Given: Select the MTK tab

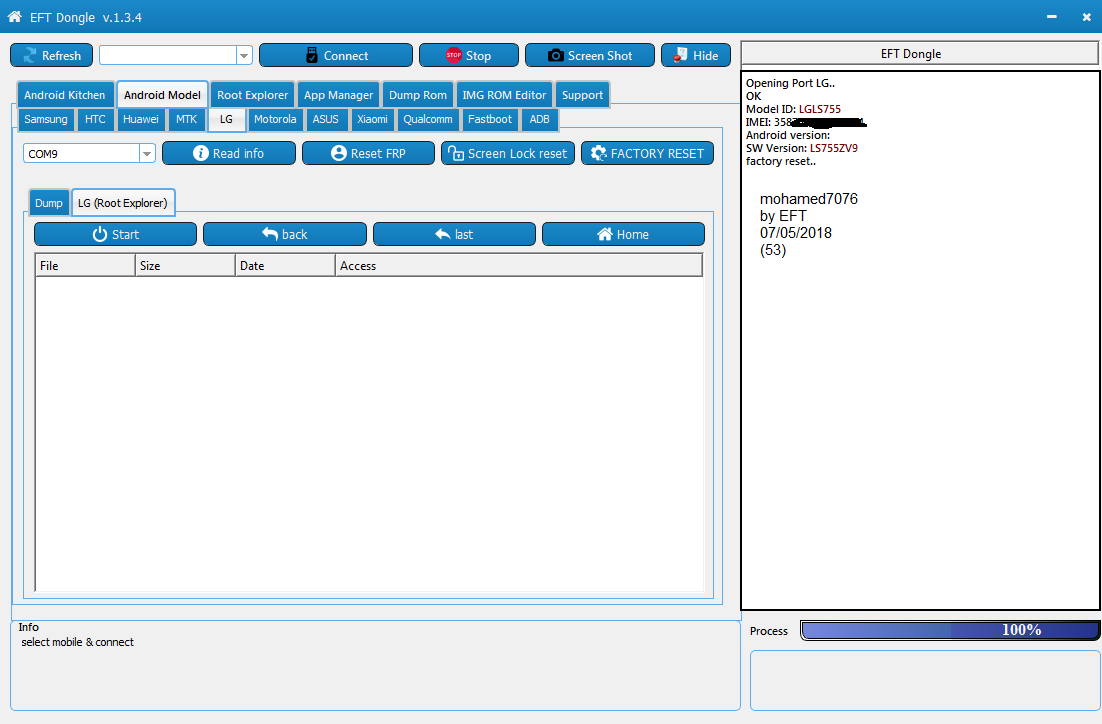Looking at the screenshot, I should point(186,119).
